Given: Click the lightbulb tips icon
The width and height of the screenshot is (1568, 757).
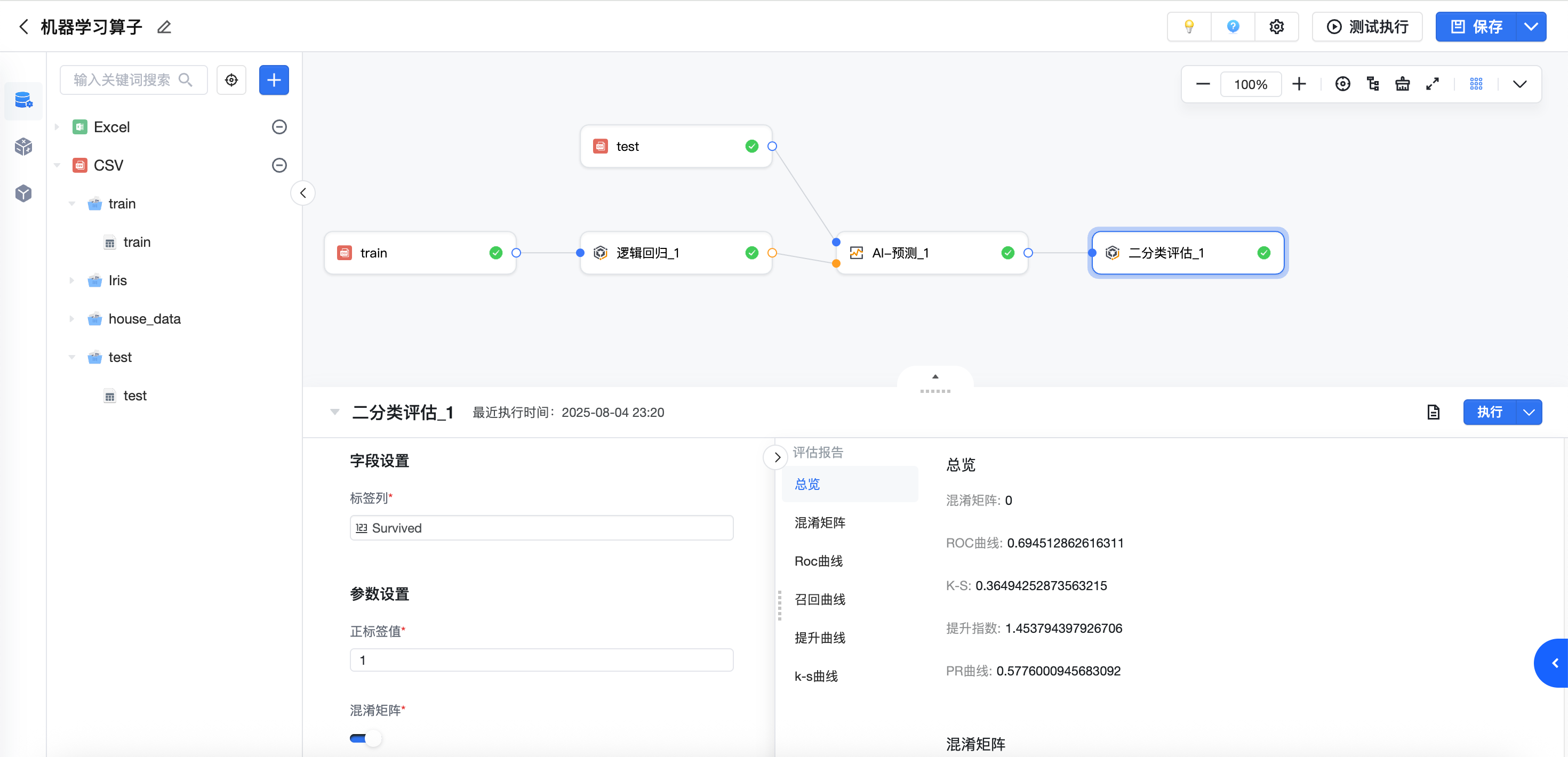Looking at the screenshot, I should coord(1189,27).
